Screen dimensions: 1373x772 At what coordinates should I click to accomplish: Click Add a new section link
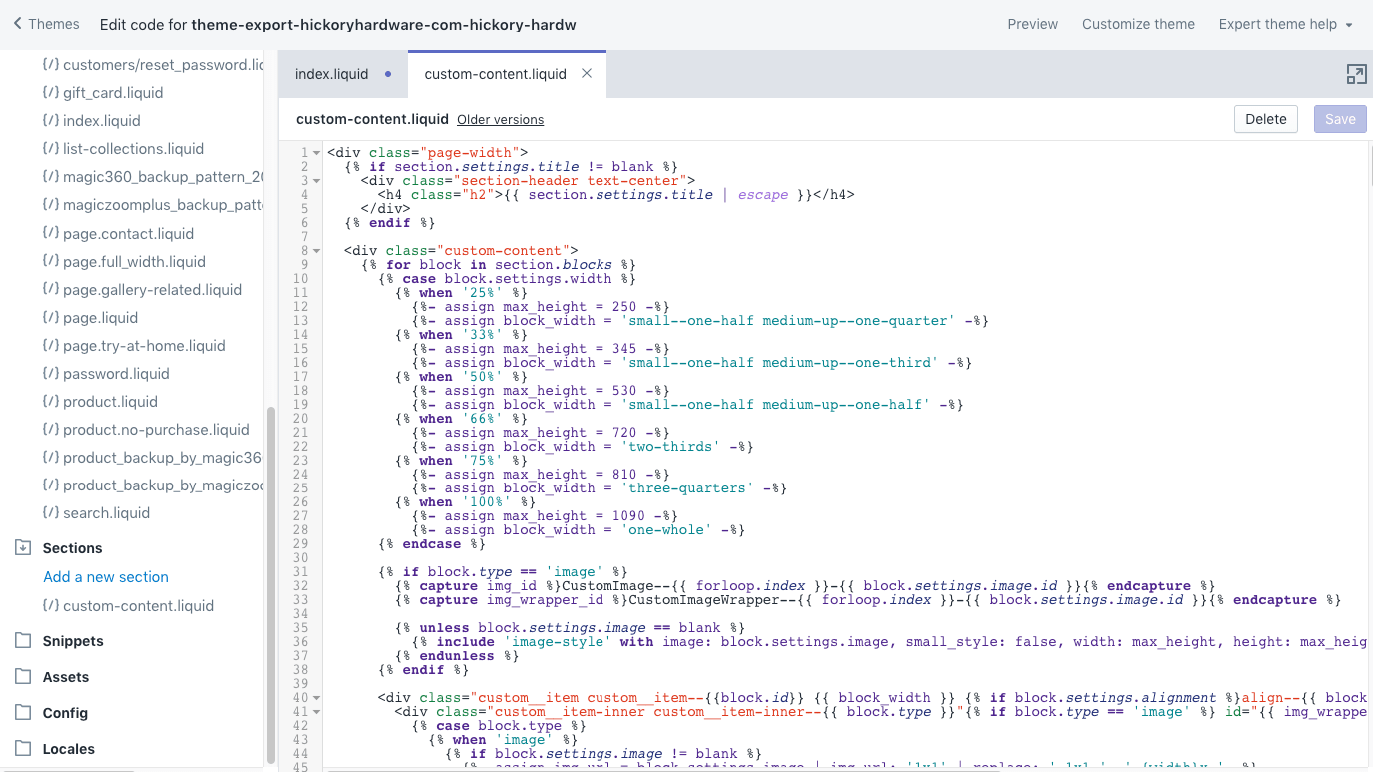106,576
